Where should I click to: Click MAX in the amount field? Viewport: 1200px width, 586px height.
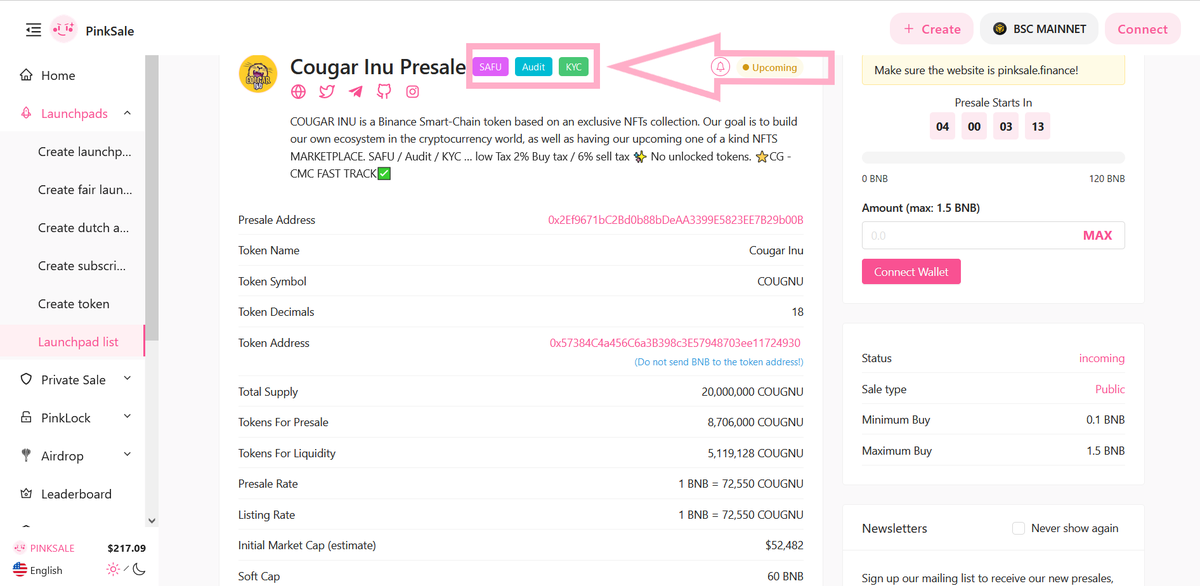(x=1097, y=235)
